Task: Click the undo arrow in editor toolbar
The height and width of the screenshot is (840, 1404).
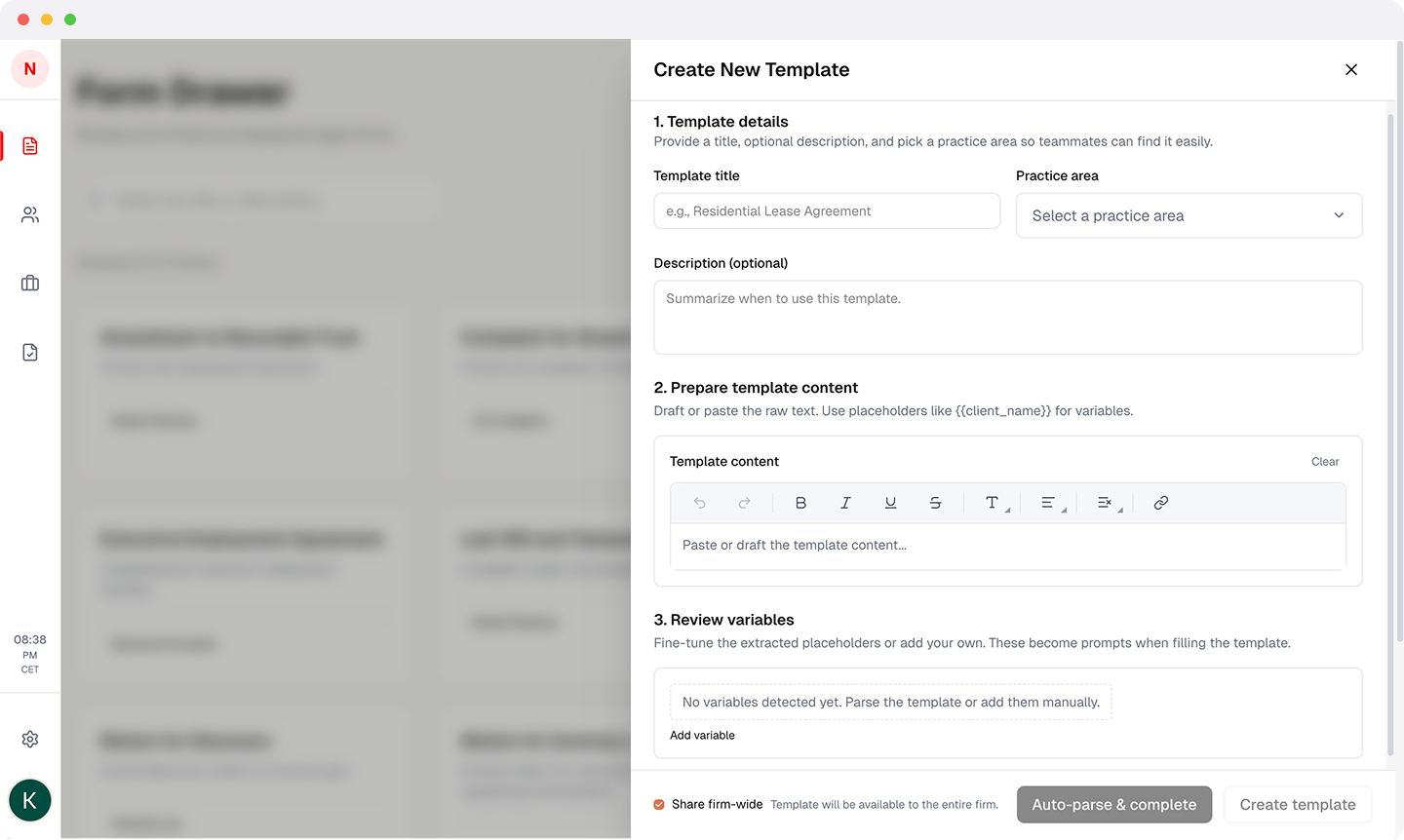Action: coord(699,503)
